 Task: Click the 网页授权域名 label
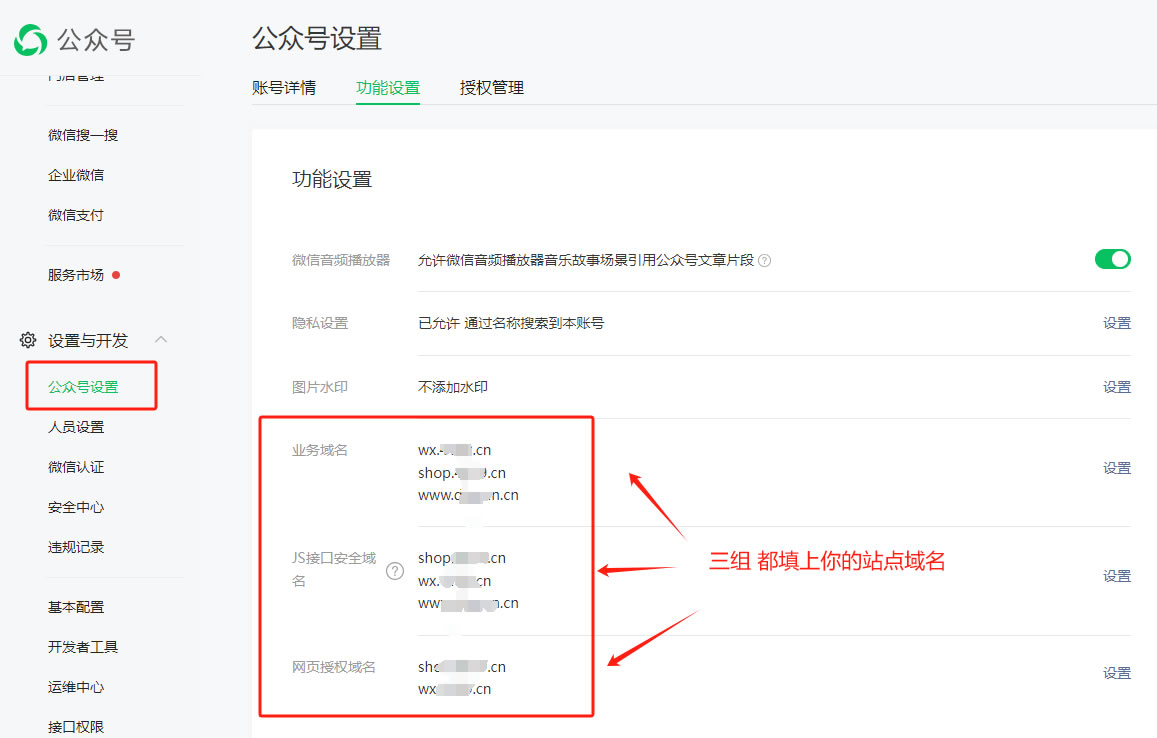point(334,667)
